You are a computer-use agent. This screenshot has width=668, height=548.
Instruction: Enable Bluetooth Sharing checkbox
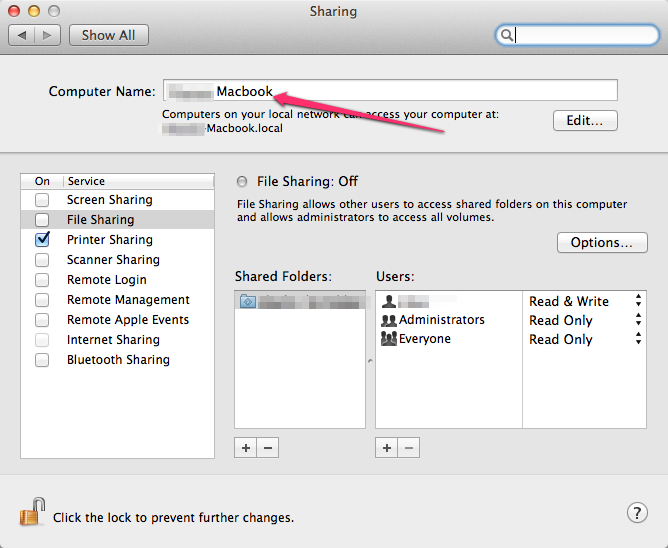click(42, 360)
